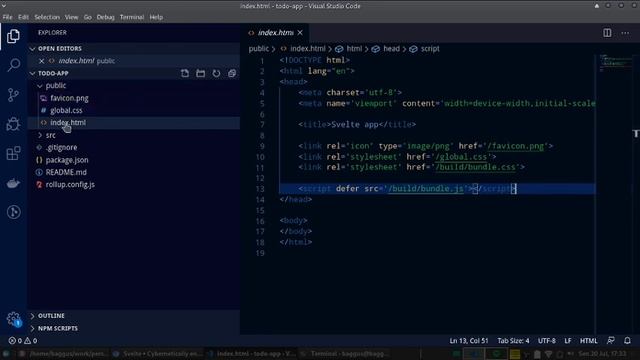Split the editor to the right
This screenshot has height=360, width=640.
pos(607,33)
